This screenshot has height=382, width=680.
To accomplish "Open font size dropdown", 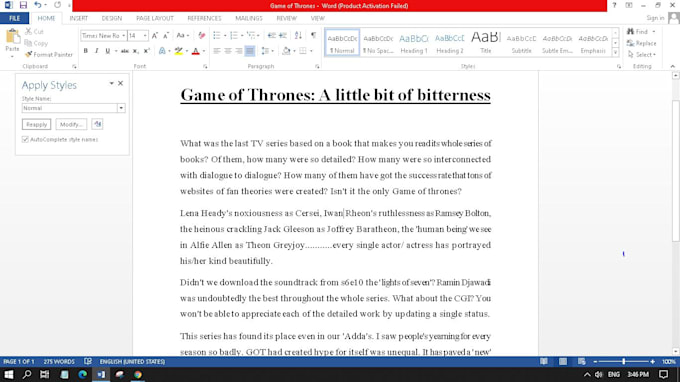I will click(x=145, y=36).
